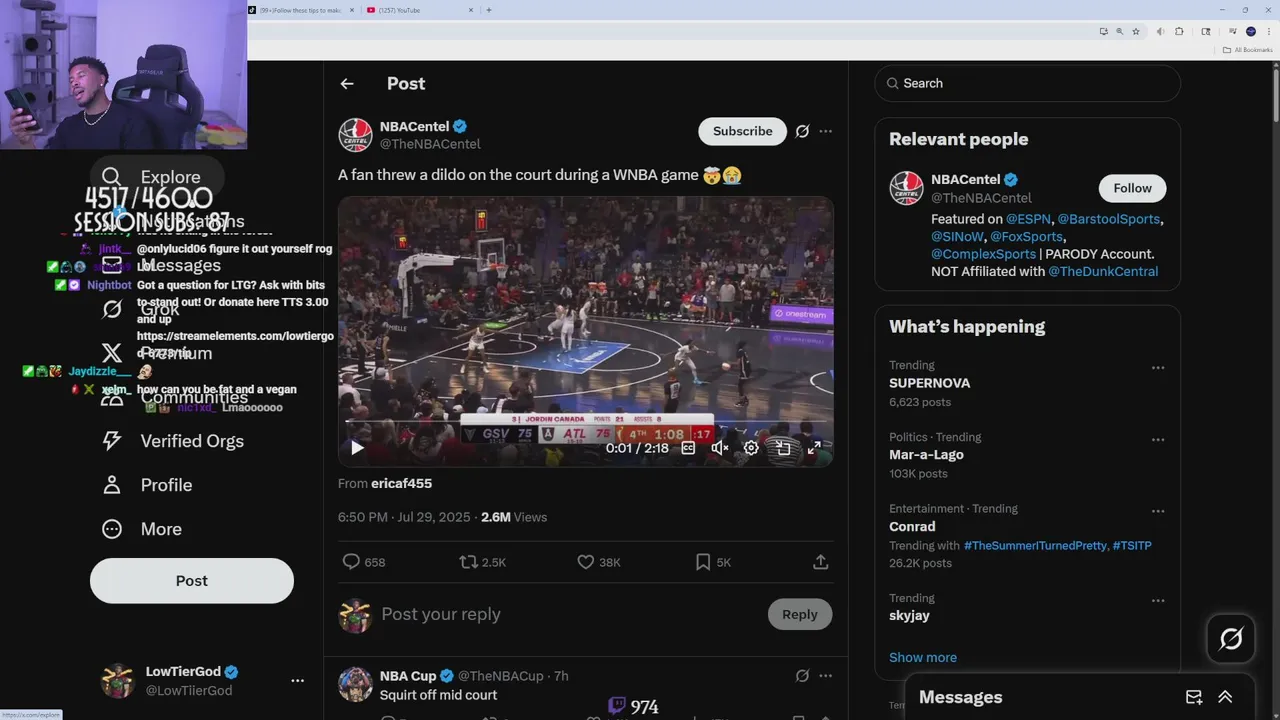Open more options on the NBA Cup reply
This screenshot has width=1280, height=720.
click(825, 676)
